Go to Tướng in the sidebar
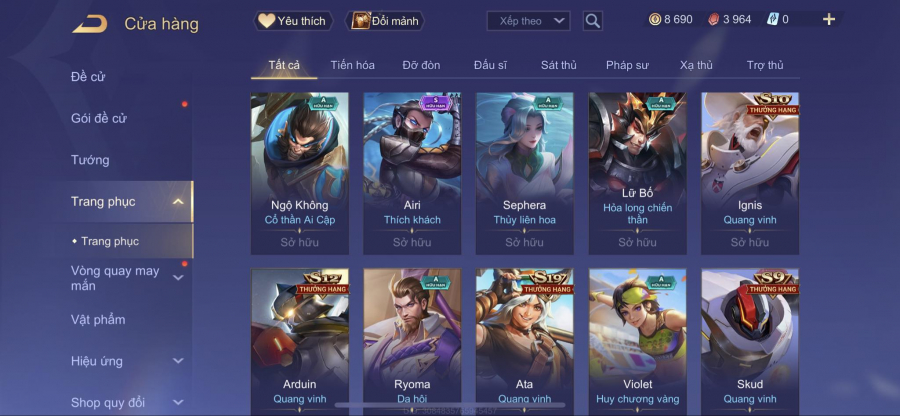This screenshot has height=416, width=900. tap(90, 160)
